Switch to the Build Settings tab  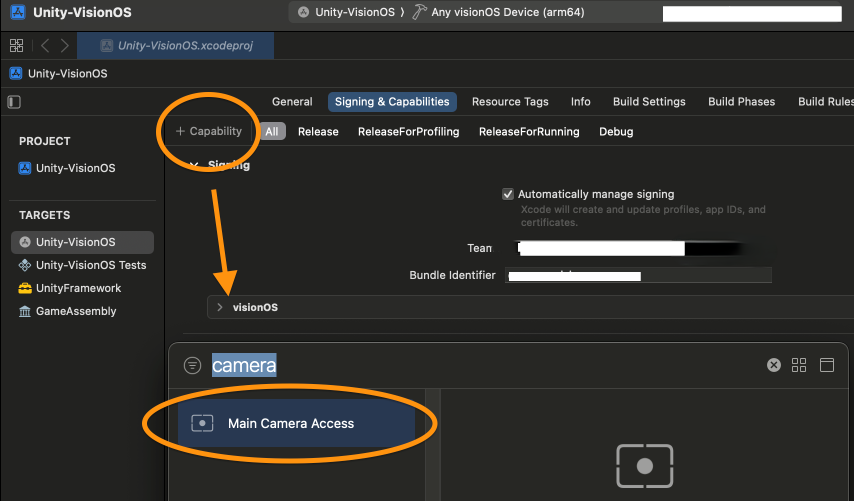[649, 102]
